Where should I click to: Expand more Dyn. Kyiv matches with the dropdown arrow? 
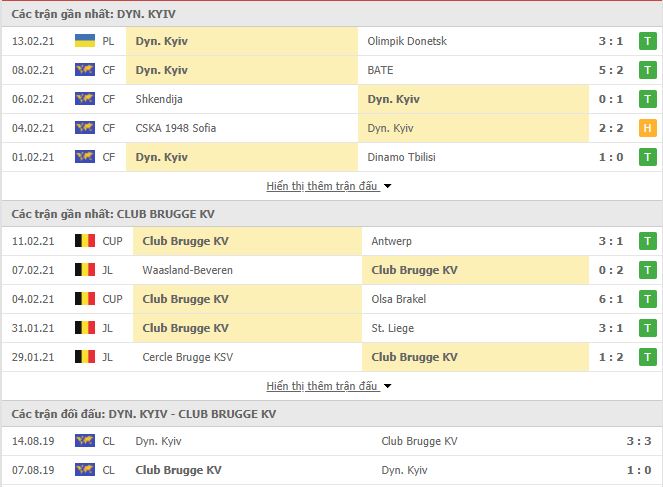[x=387, y=186]
